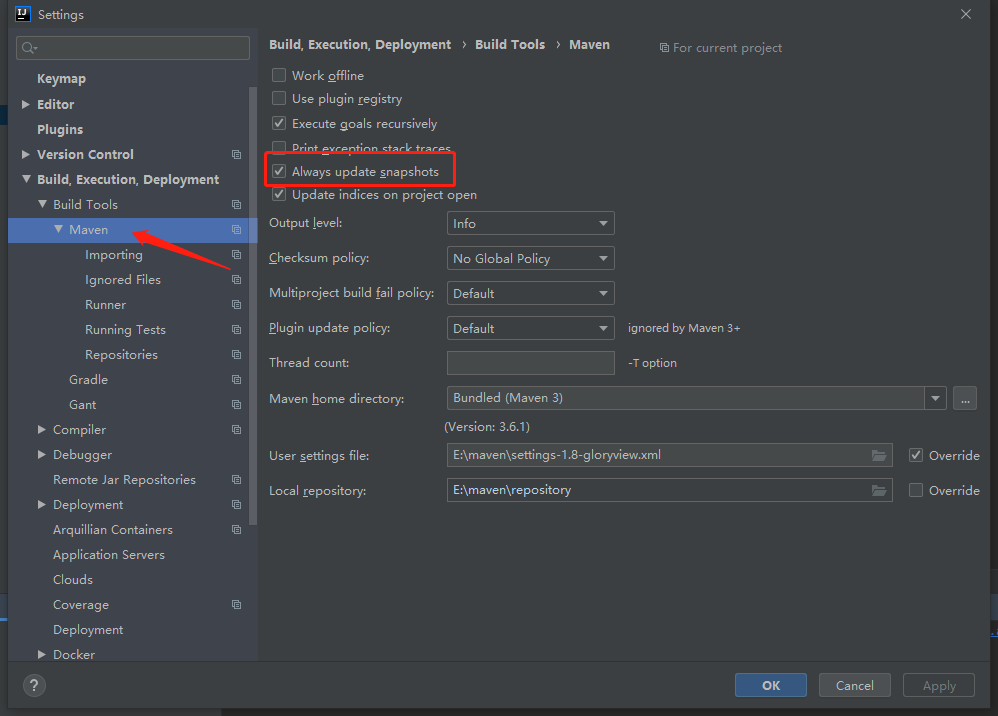Image resolution: width=998 pixels, height=716 pixels.
Task: Open the Clouds settings page
Action: 73,580
